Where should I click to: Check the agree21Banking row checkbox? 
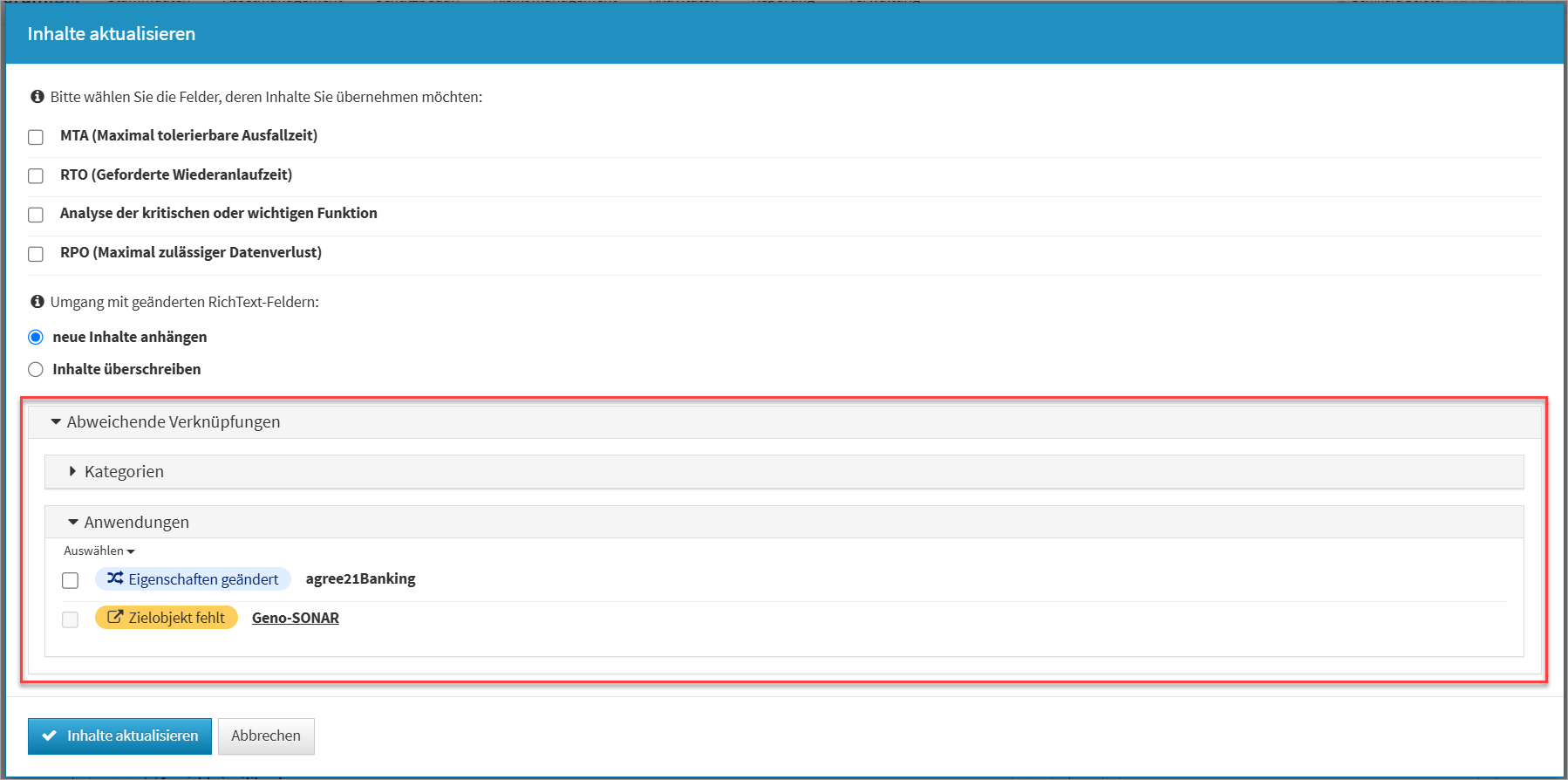coord(71,580)
